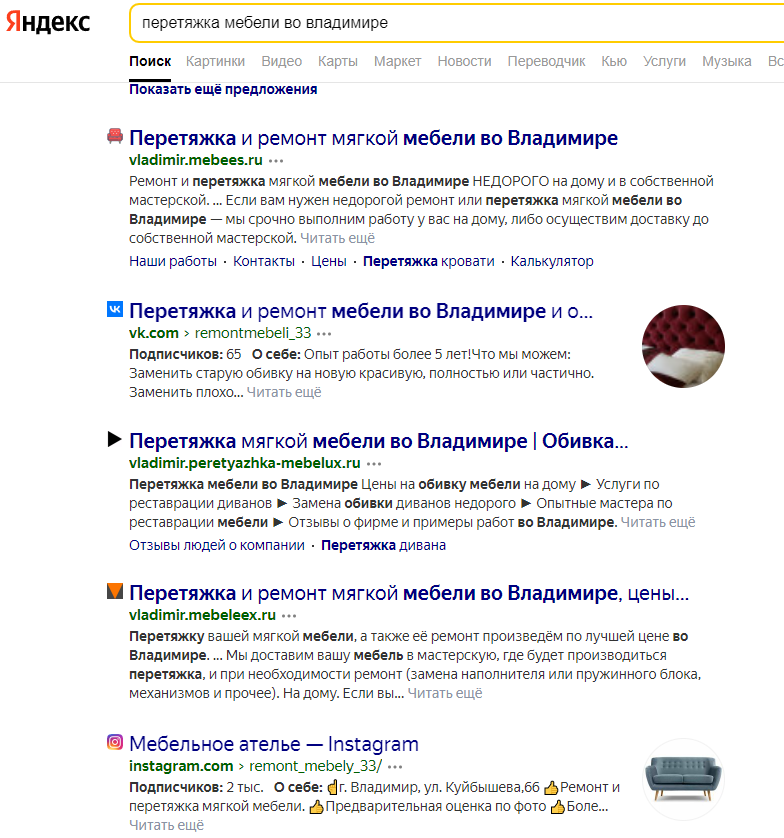Open the Кью tab
The image size is (784, 838).
(x=614, y=61)
